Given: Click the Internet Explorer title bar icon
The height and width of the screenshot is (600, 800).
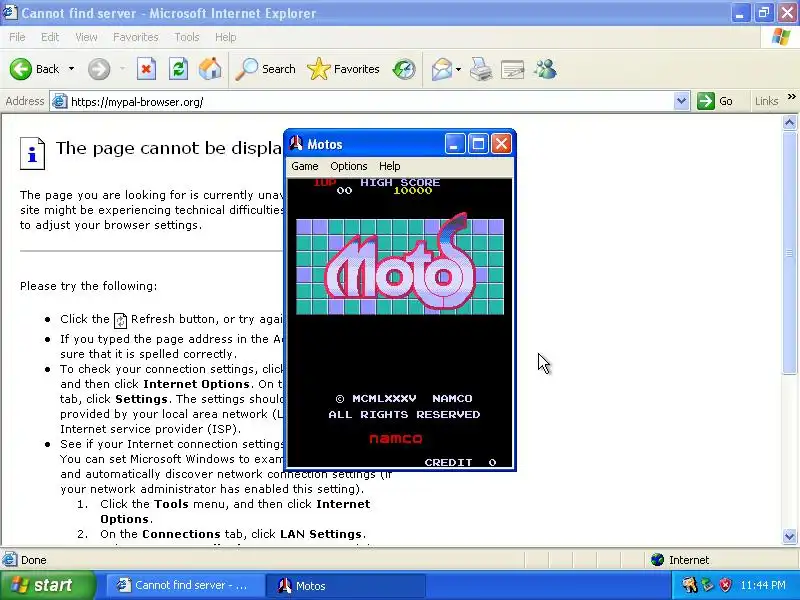Looking at the screenshot, I should point(10,12).
